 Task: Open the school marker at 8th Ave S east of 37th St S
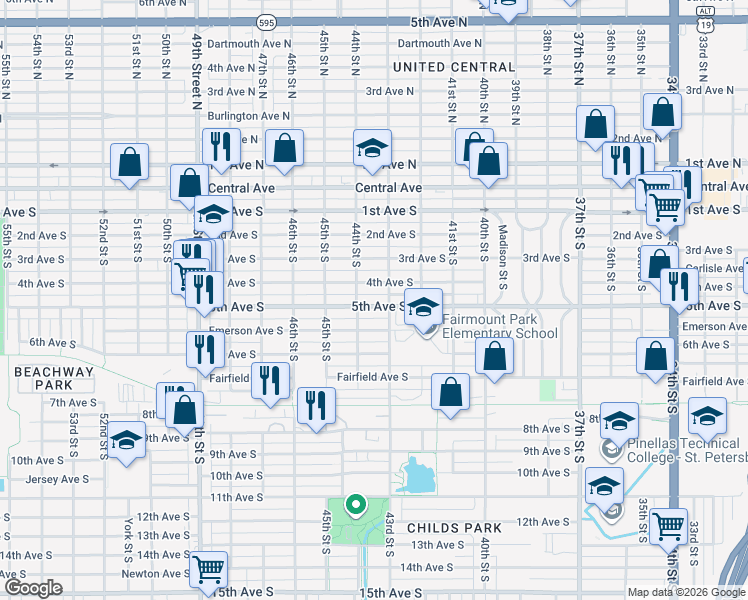[x=620, y=422]
